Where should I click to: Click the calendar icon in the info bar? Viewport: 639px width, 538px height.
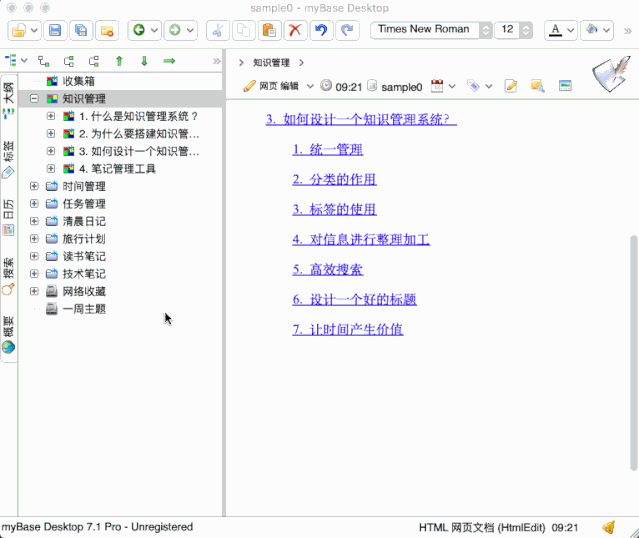pos(437,86)
